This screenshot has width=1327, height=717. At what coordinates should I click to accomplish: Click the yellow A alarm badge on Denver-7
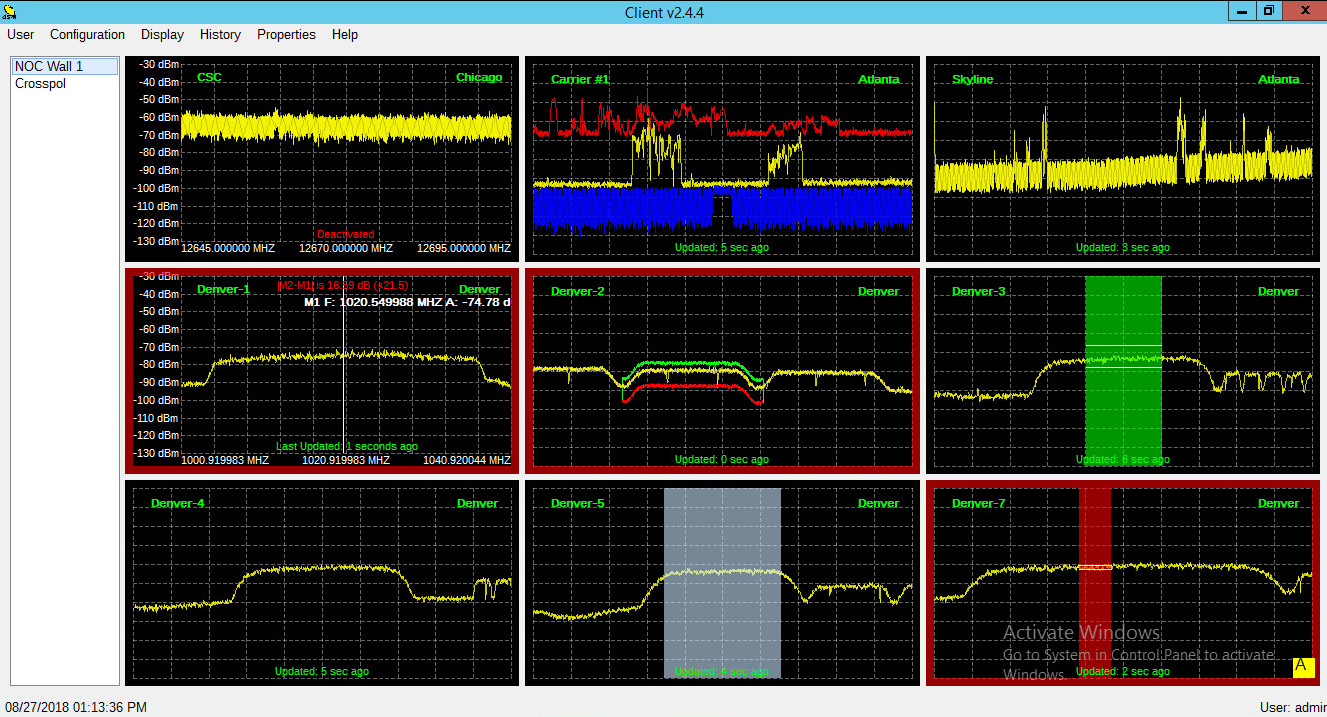1302,666
